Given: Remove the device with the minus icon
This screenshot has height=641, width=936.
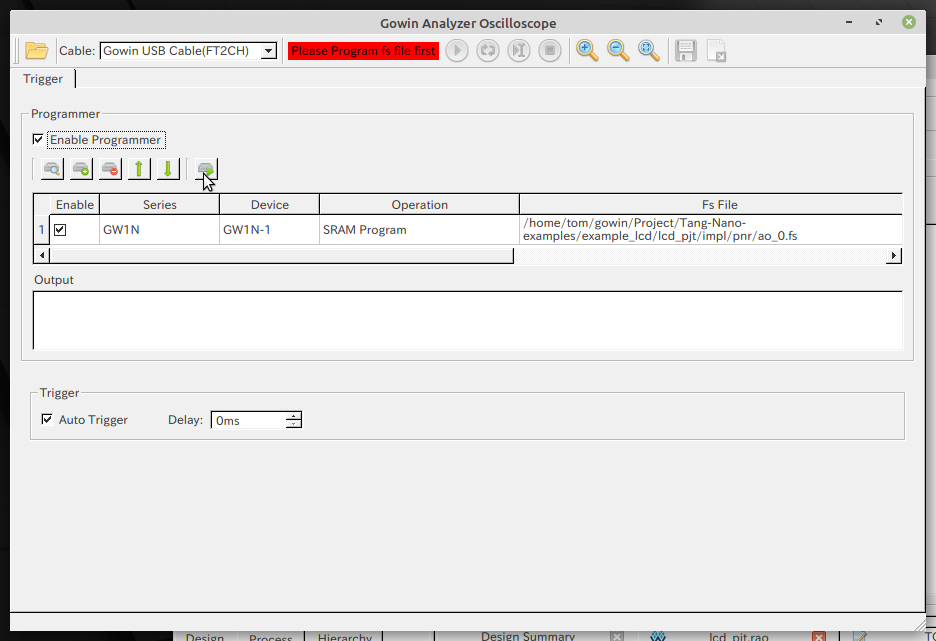Looking at the screenshot, I should [x=110, y=170].
